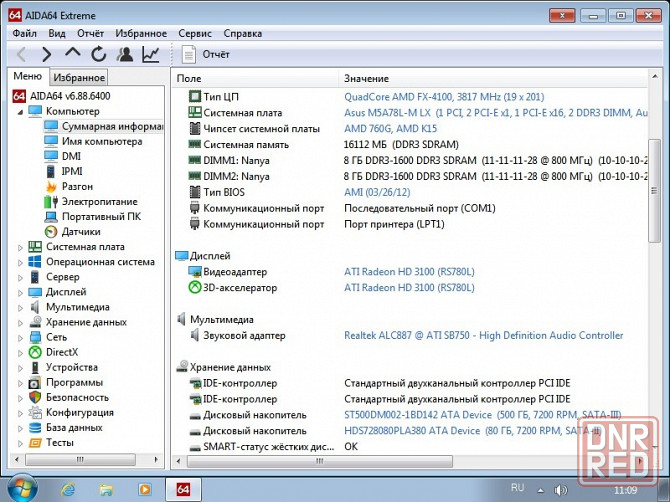
Task: Open the Отчёт menu in menu bar
Action: pyautogui.click(x=90, y=33)
